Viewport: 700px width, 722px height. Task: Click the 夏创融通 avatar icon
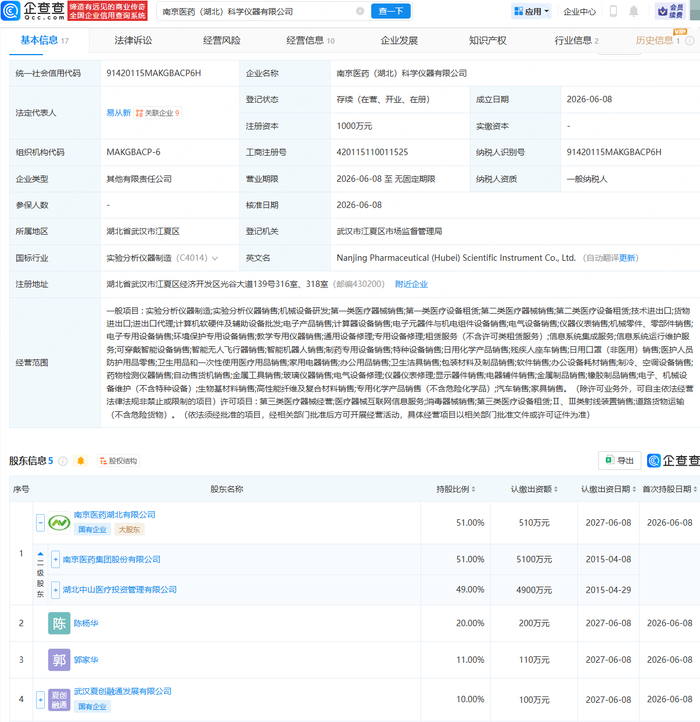click(59, 699)
